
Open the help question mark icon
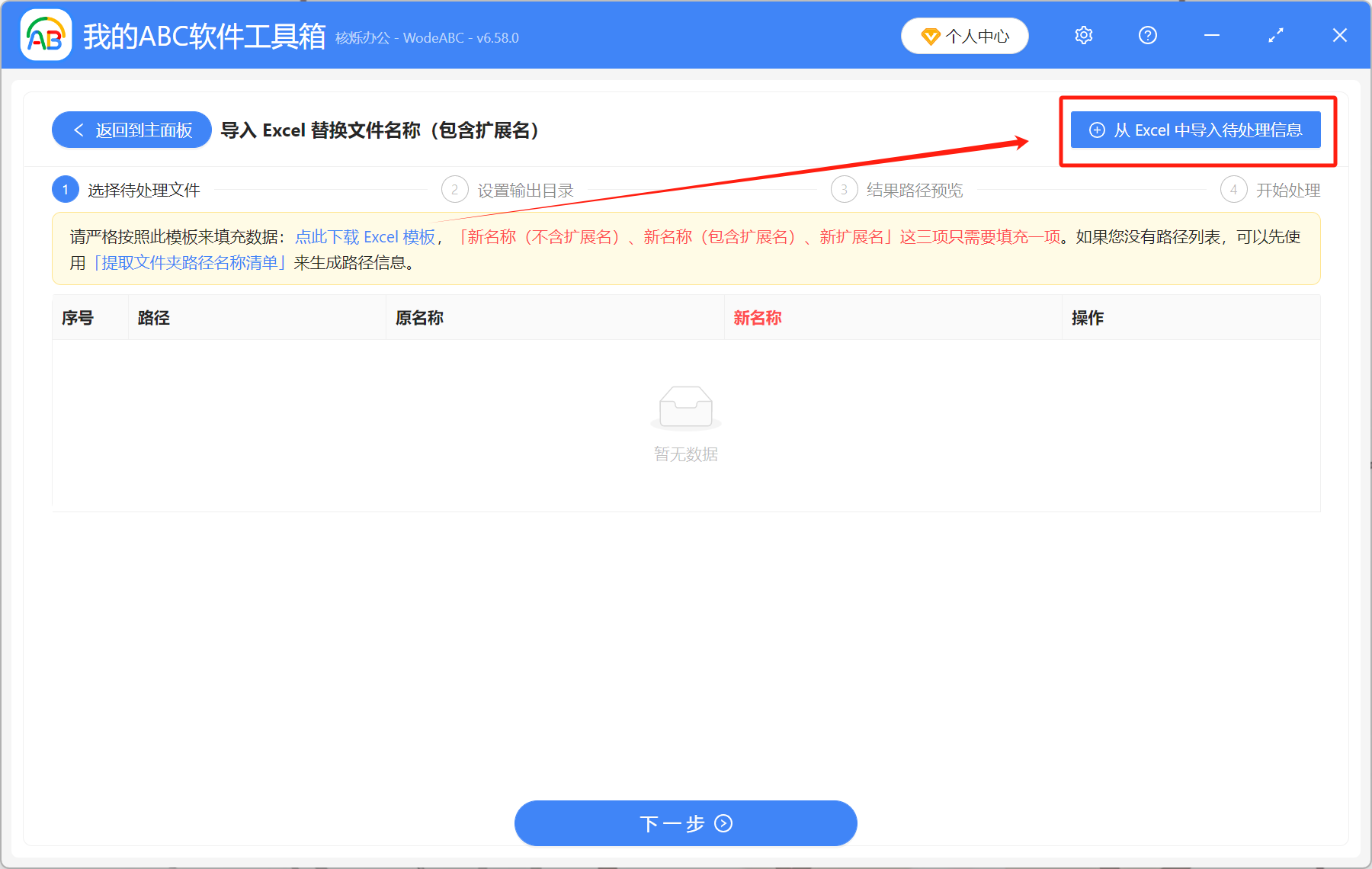click(1147, 35)
